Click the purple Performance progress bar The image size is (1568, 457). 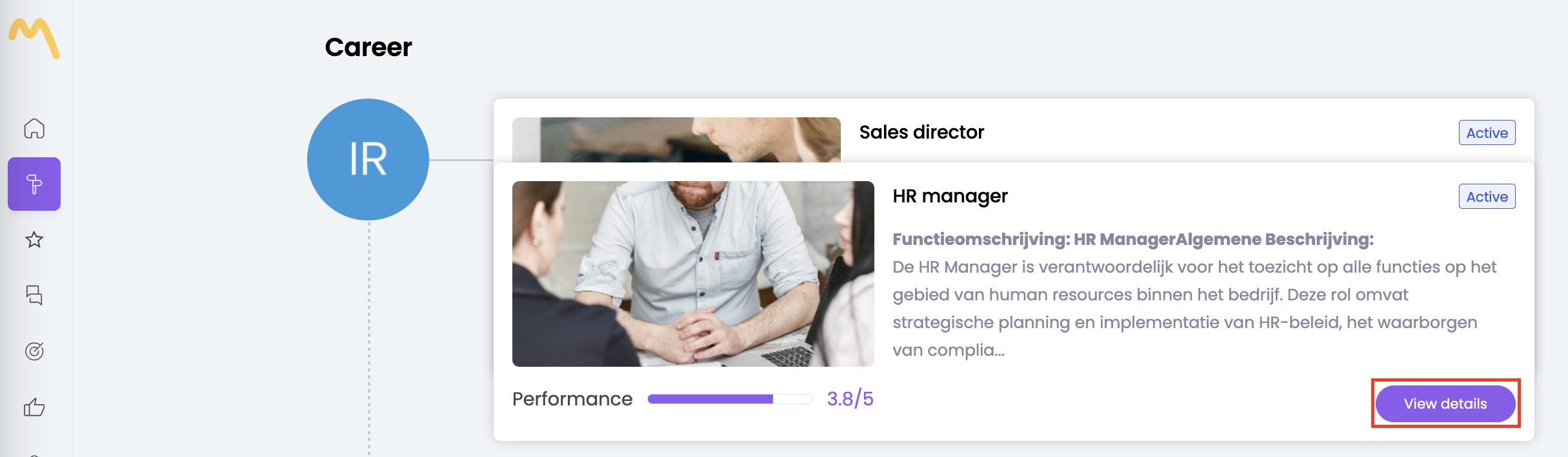(729, 399)
